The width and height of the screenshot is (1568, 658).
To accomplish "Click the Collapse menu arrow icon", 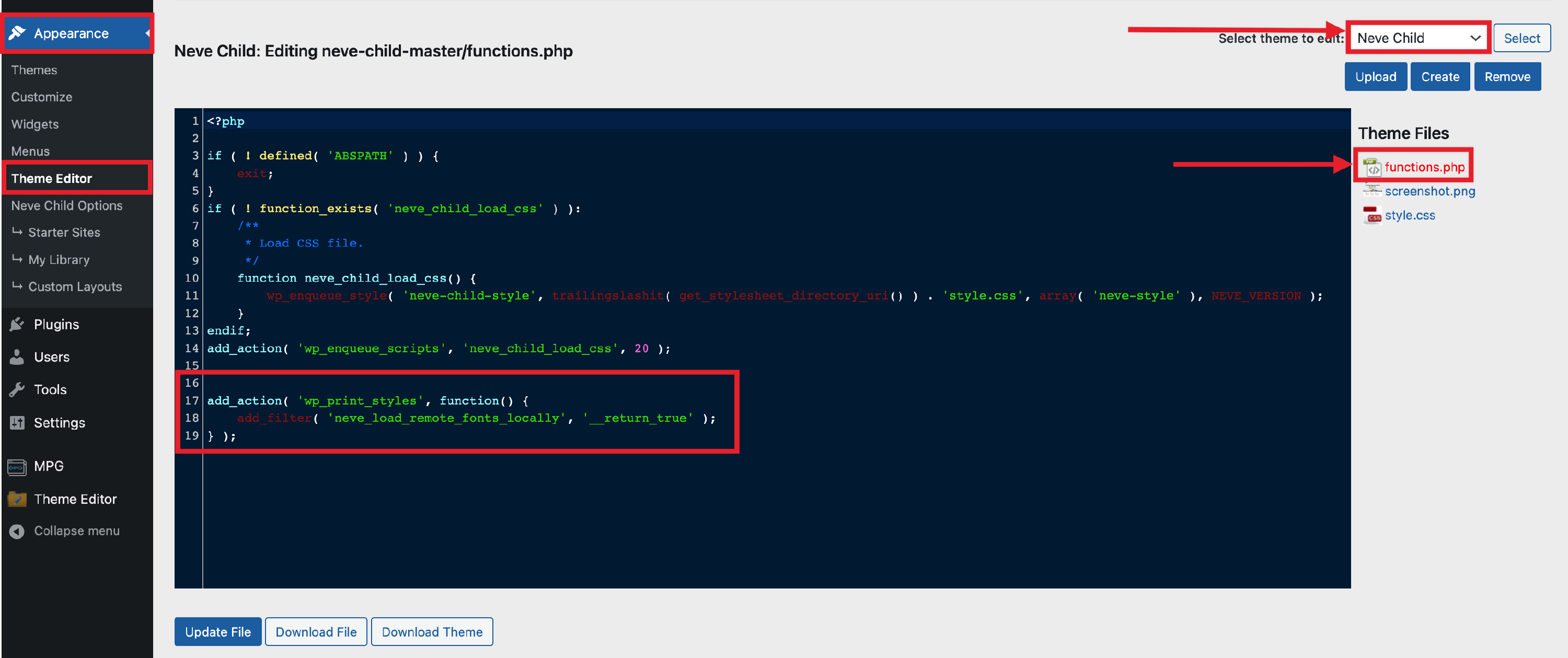I will [17, 531].
